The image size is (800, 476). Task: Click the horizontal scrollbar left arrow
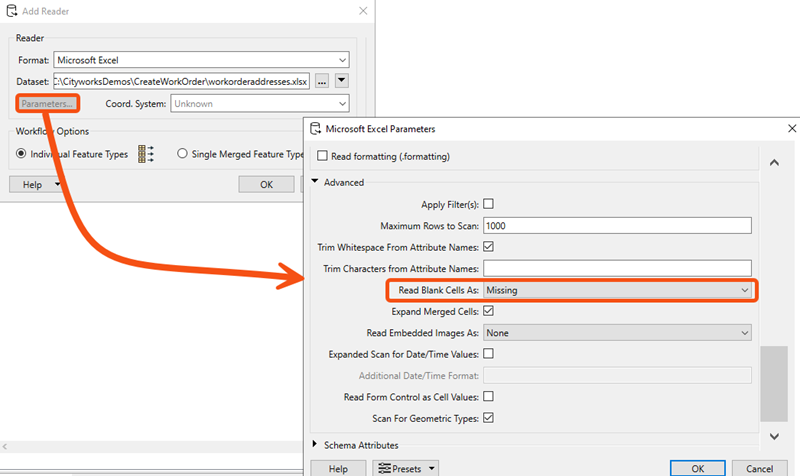coord(5,447)
